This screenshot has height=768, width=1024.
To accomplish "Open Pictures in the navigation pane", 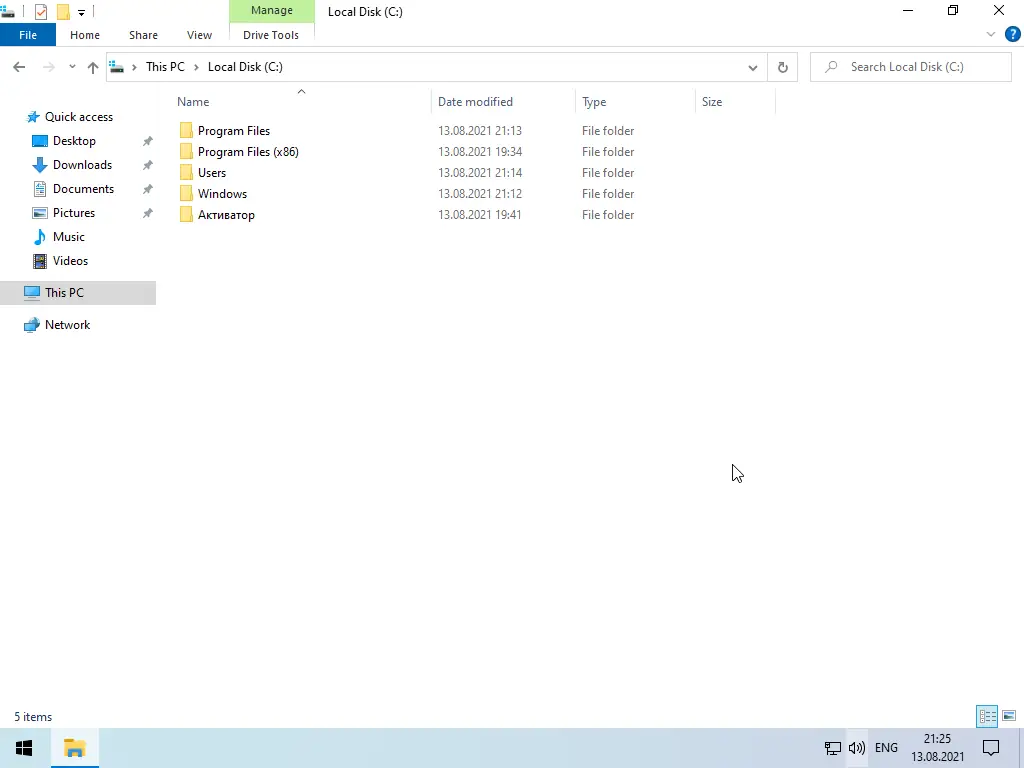I will pos(74,213).
